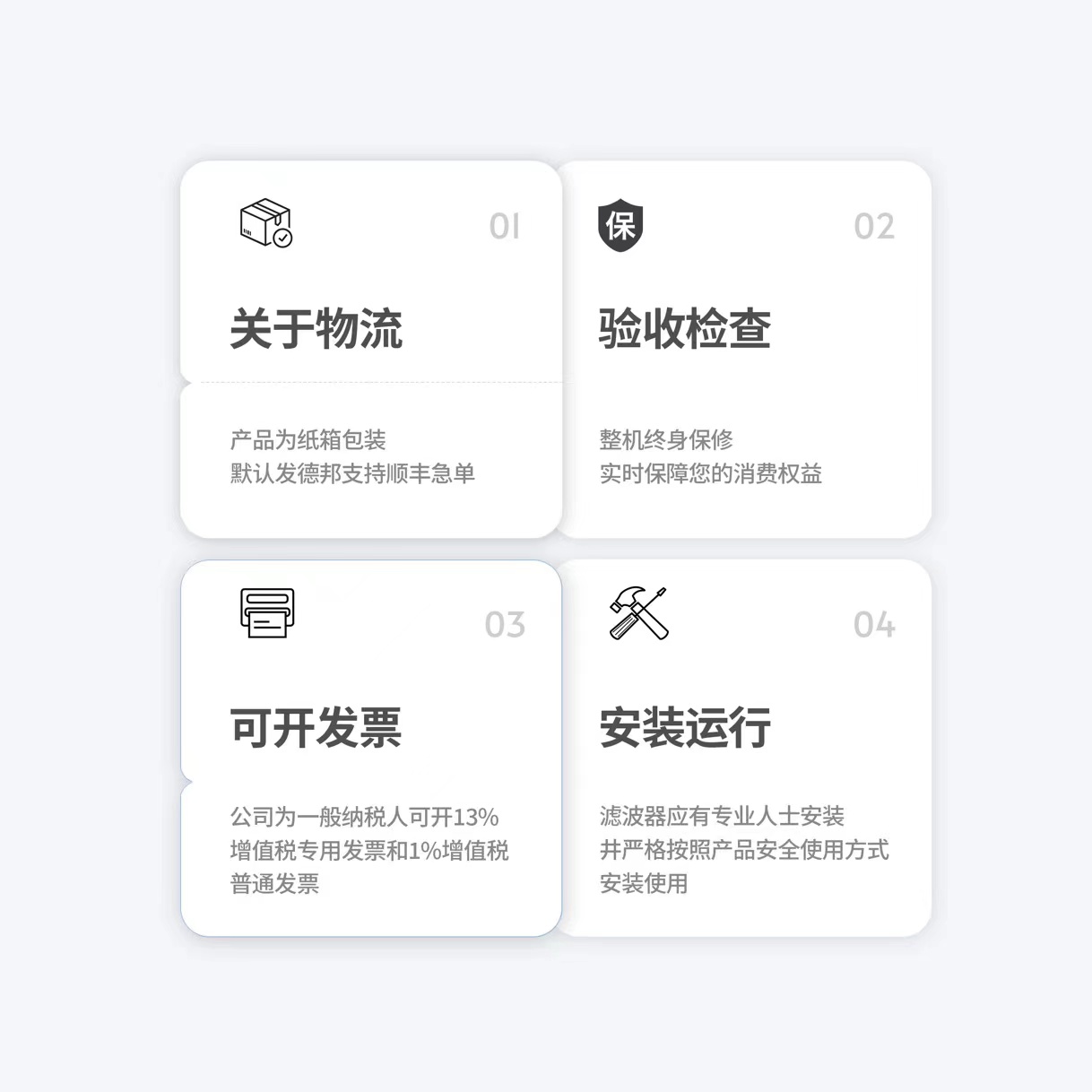Click the hammer and screwdriver icon
The image size is (1092, 1092).
click(639, 613)
